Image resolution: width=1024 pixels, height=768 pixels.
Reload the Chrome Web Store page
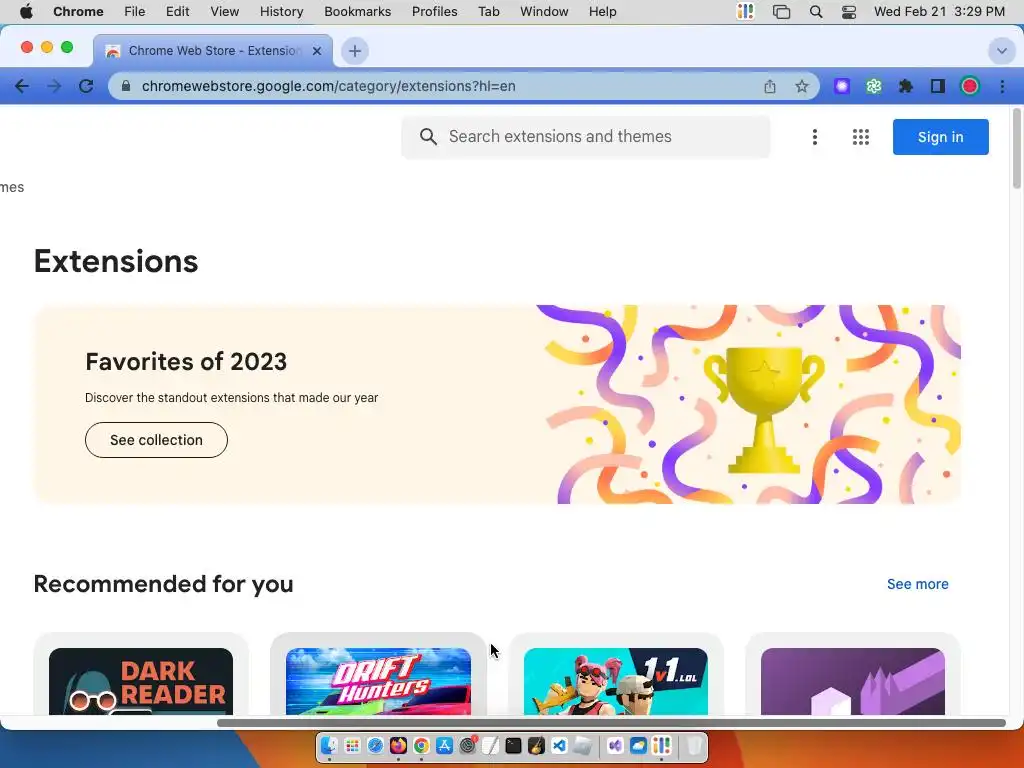point(86,86)
